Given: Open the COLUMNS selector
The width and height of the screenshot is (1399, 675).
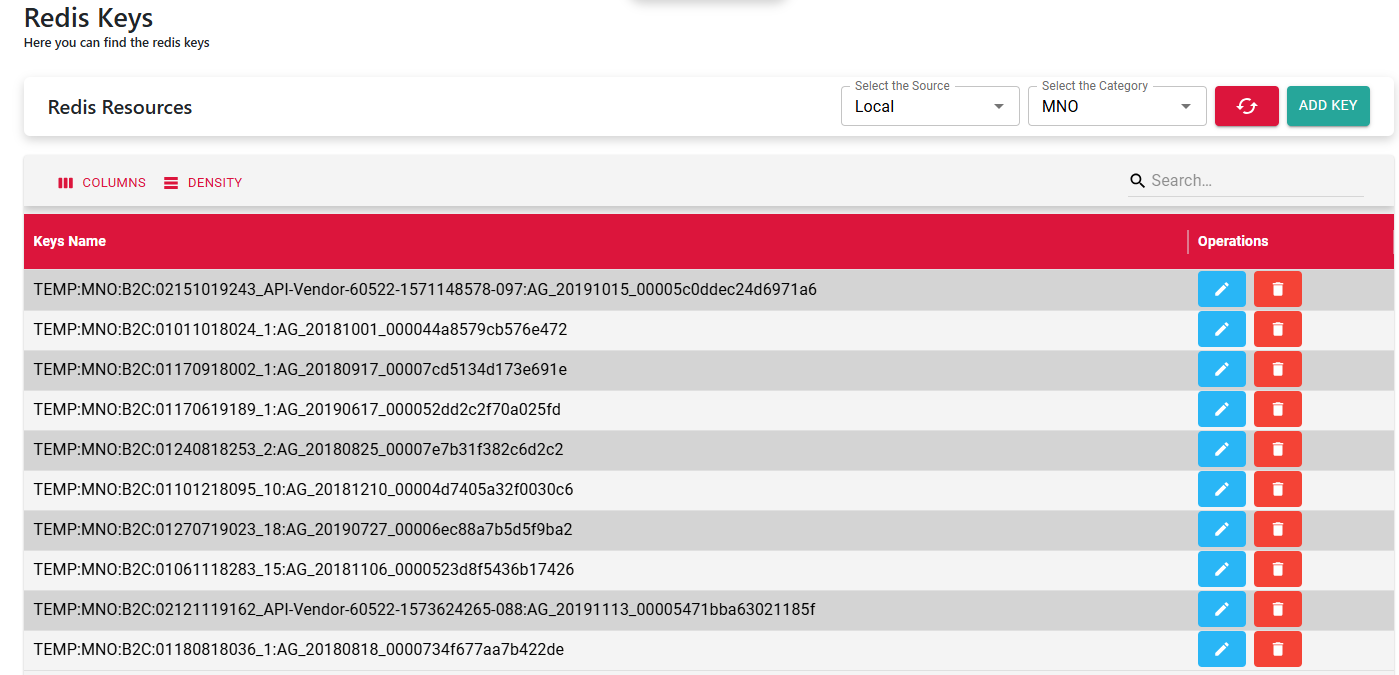Looking at the screenshot, I should point(102,183).
